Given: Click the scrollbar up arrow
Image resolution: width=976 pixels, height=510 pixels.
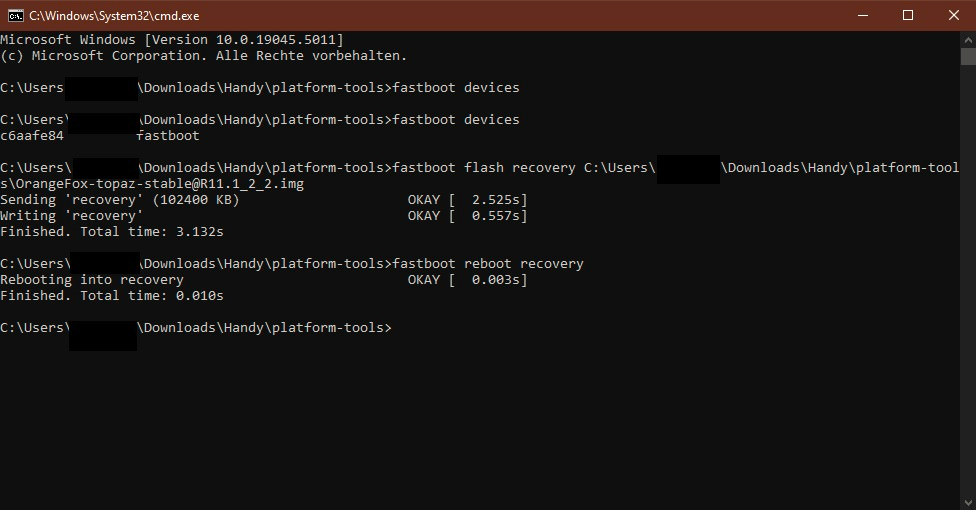Looking at the screenshot, I should [x=967, y=38].
